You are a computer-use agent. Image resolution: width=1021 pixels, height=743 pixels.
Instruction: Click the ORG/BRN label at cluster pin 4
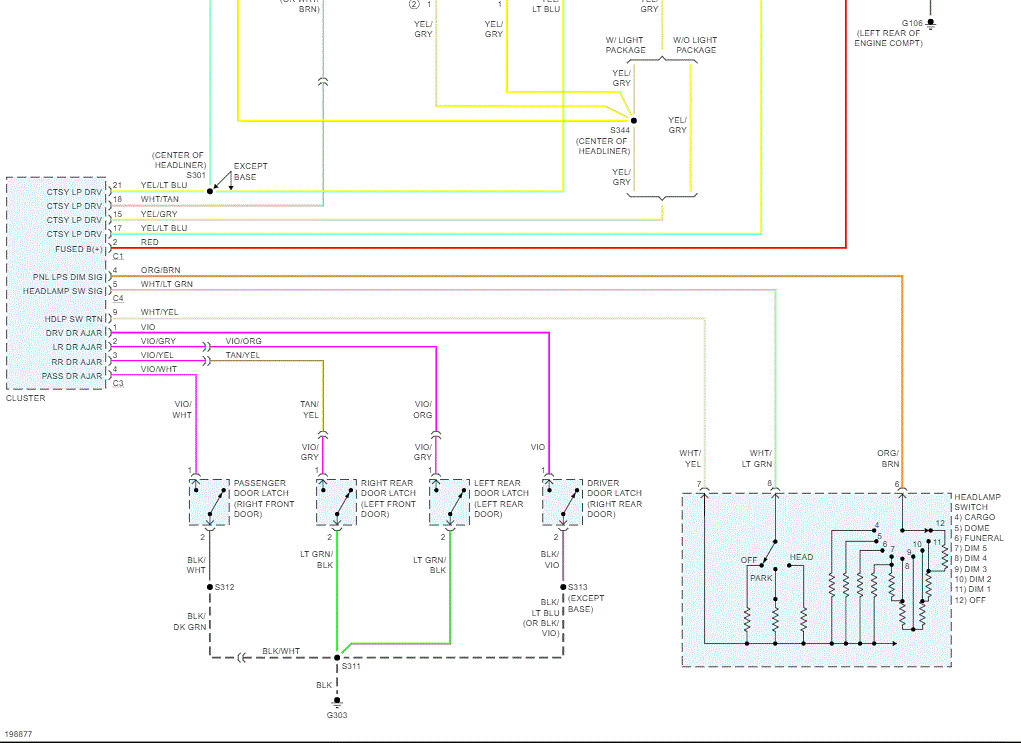click(x=160, y=270)
